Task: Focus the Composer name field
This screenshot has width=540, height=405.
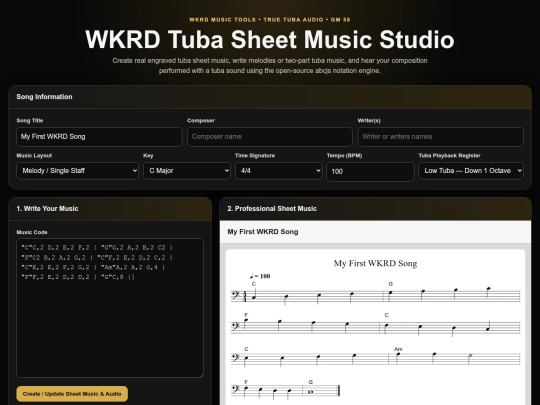Action: tap(270, 137)
